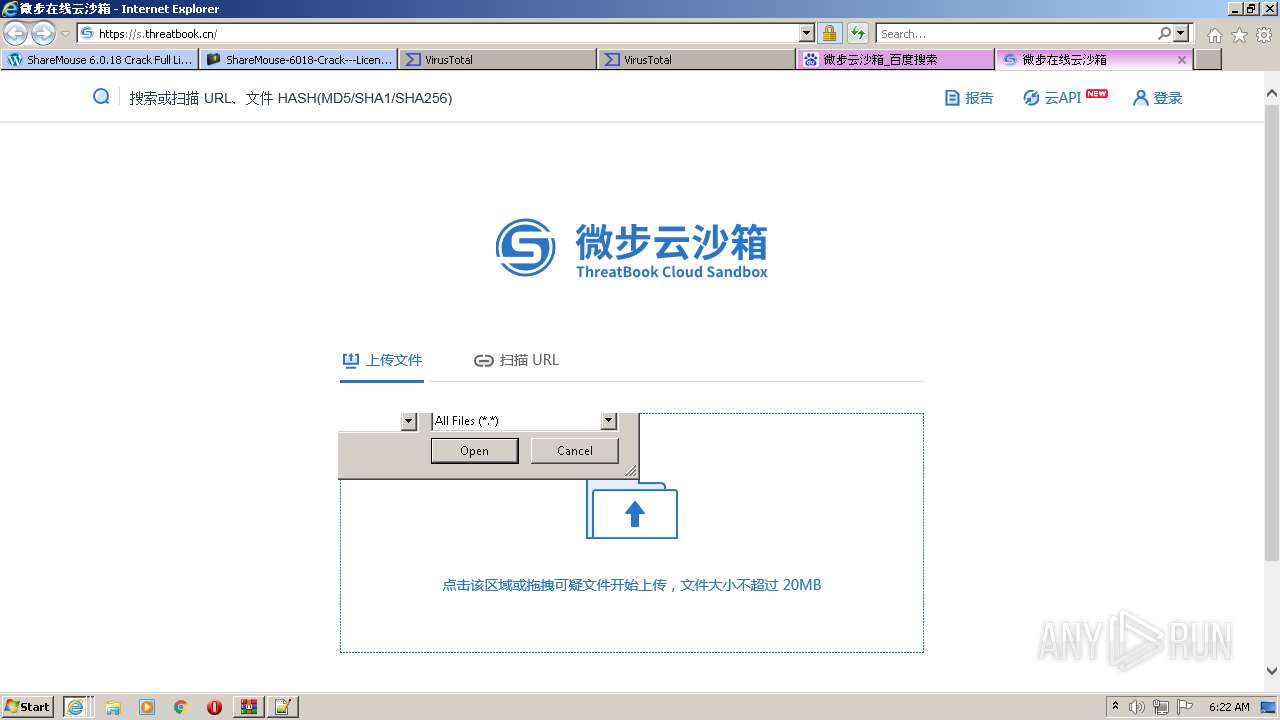
Task: Click the security lock icon in address bar
Action: 829,33
